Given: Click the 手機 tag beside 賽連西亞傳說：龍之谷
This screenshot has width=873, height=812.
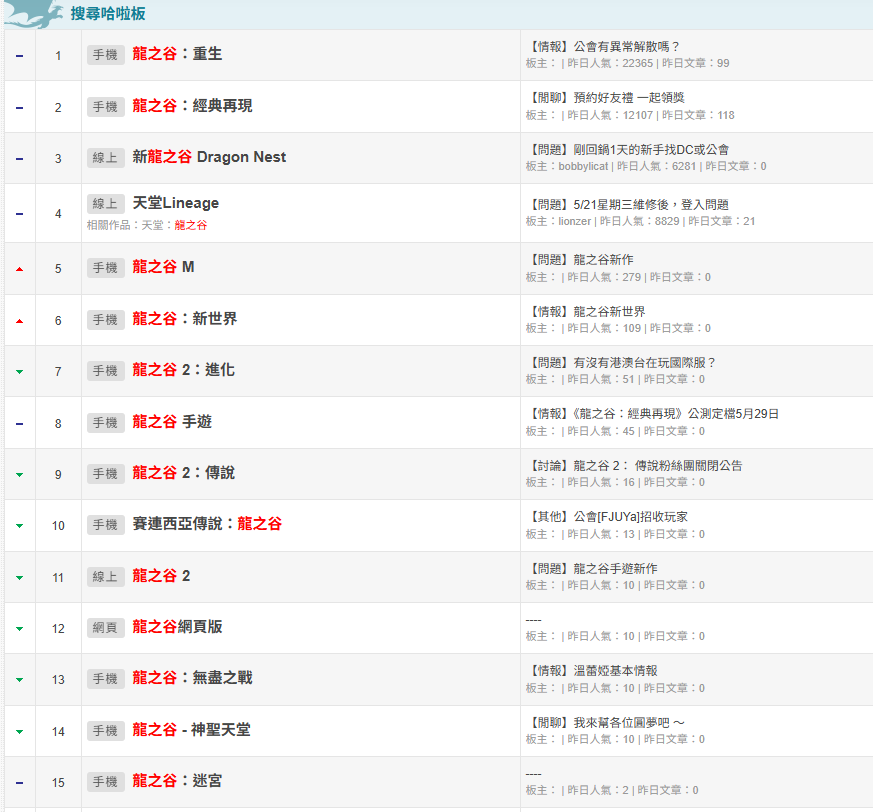Looking at the screenshot, I should [x=105, y=525].
